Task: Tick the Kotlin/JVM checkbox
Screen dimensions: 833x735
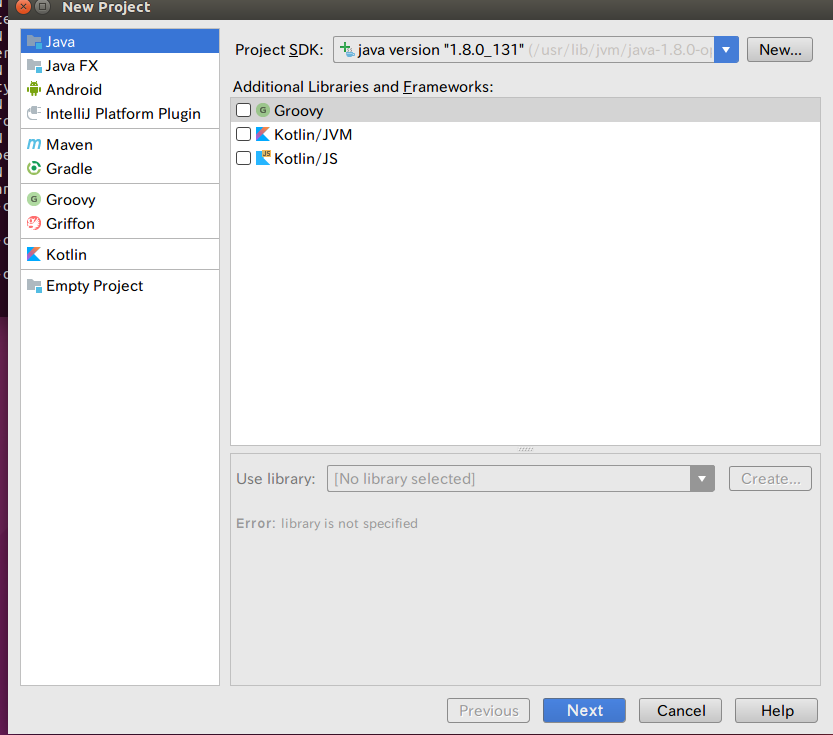Action: 243,134
